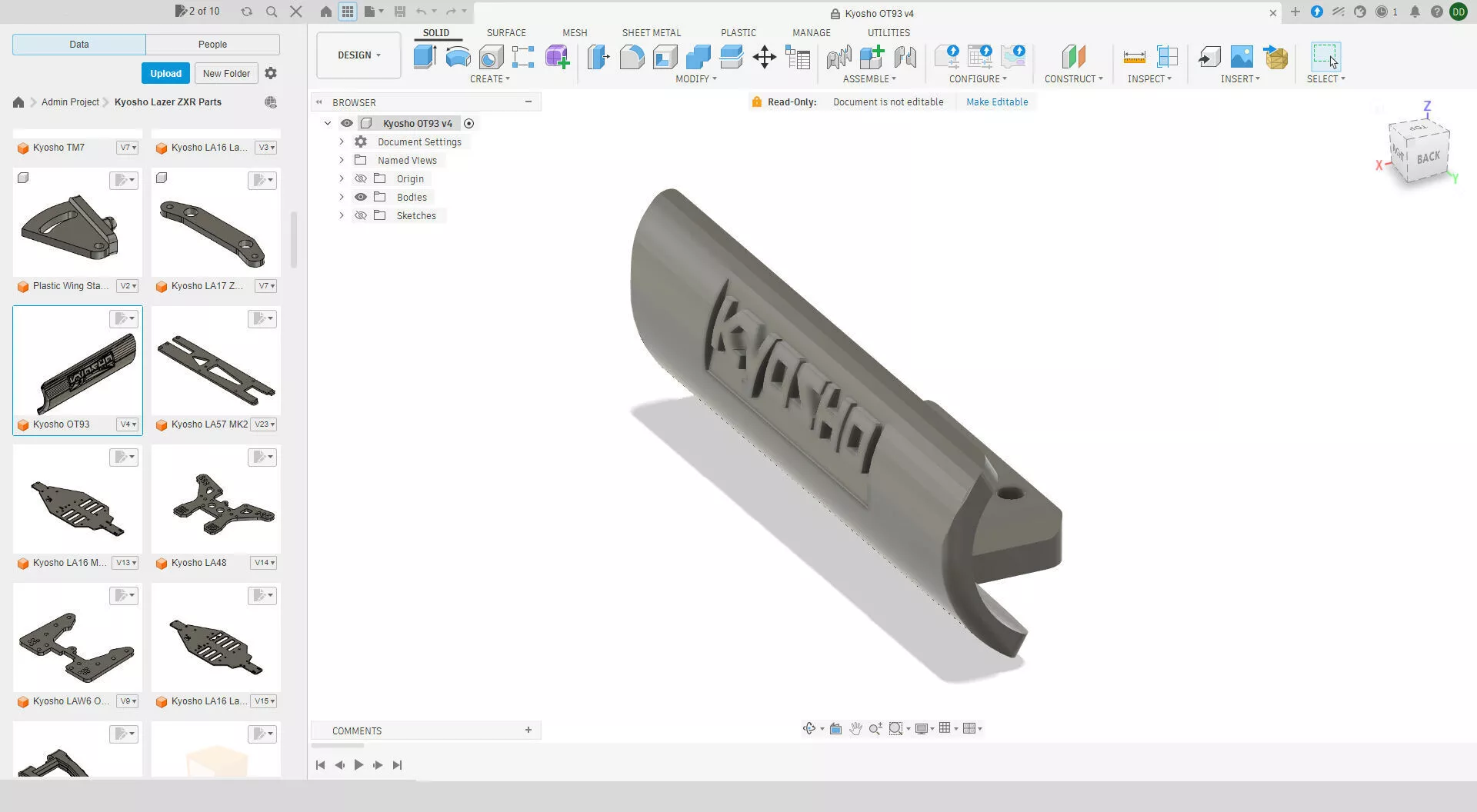This screenshot has height=812, width=1477.
Task: Open the Insert Derive tool
Action: coord(1209,57)
